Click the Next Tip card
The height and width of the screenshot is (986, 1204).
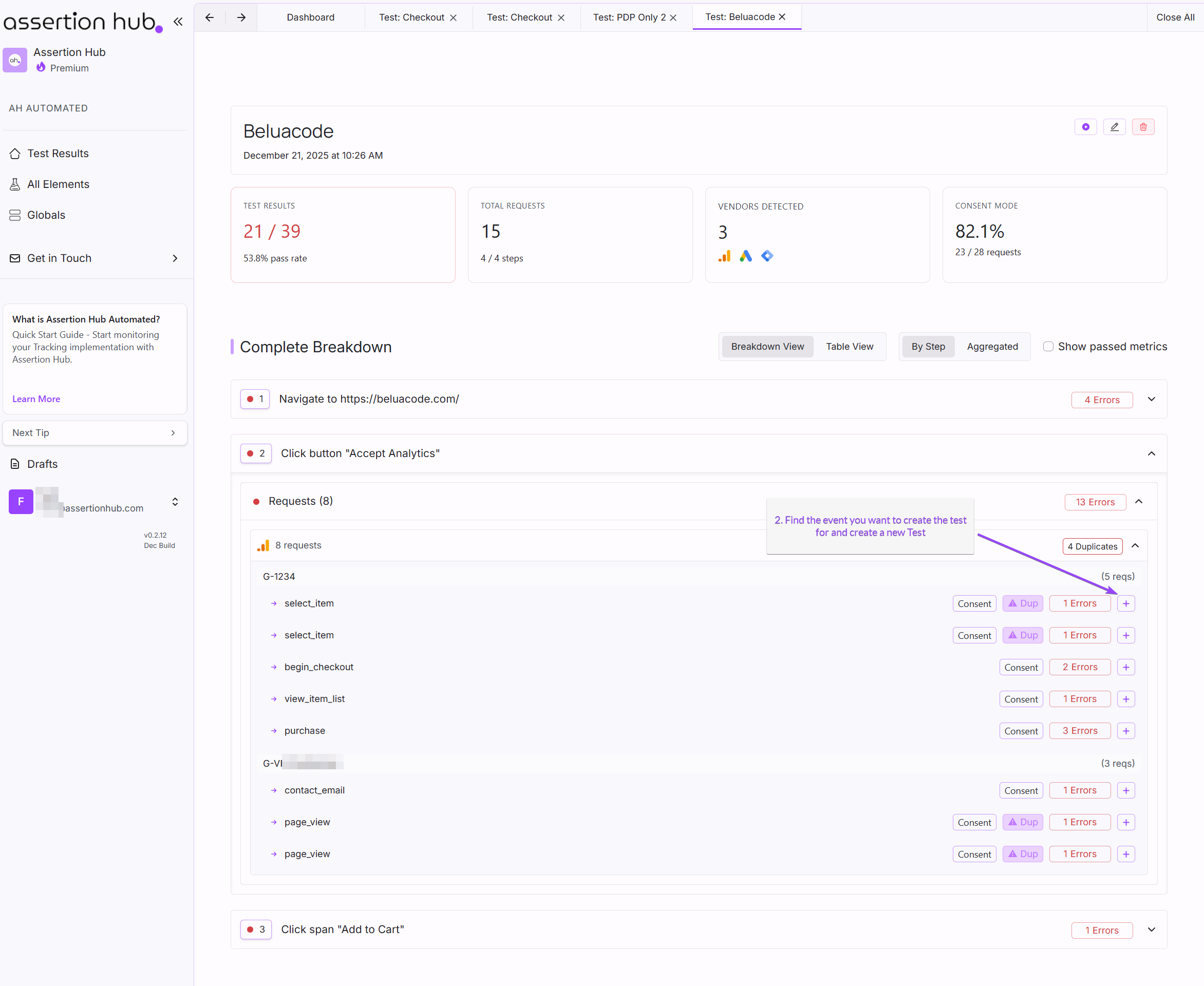95,433
